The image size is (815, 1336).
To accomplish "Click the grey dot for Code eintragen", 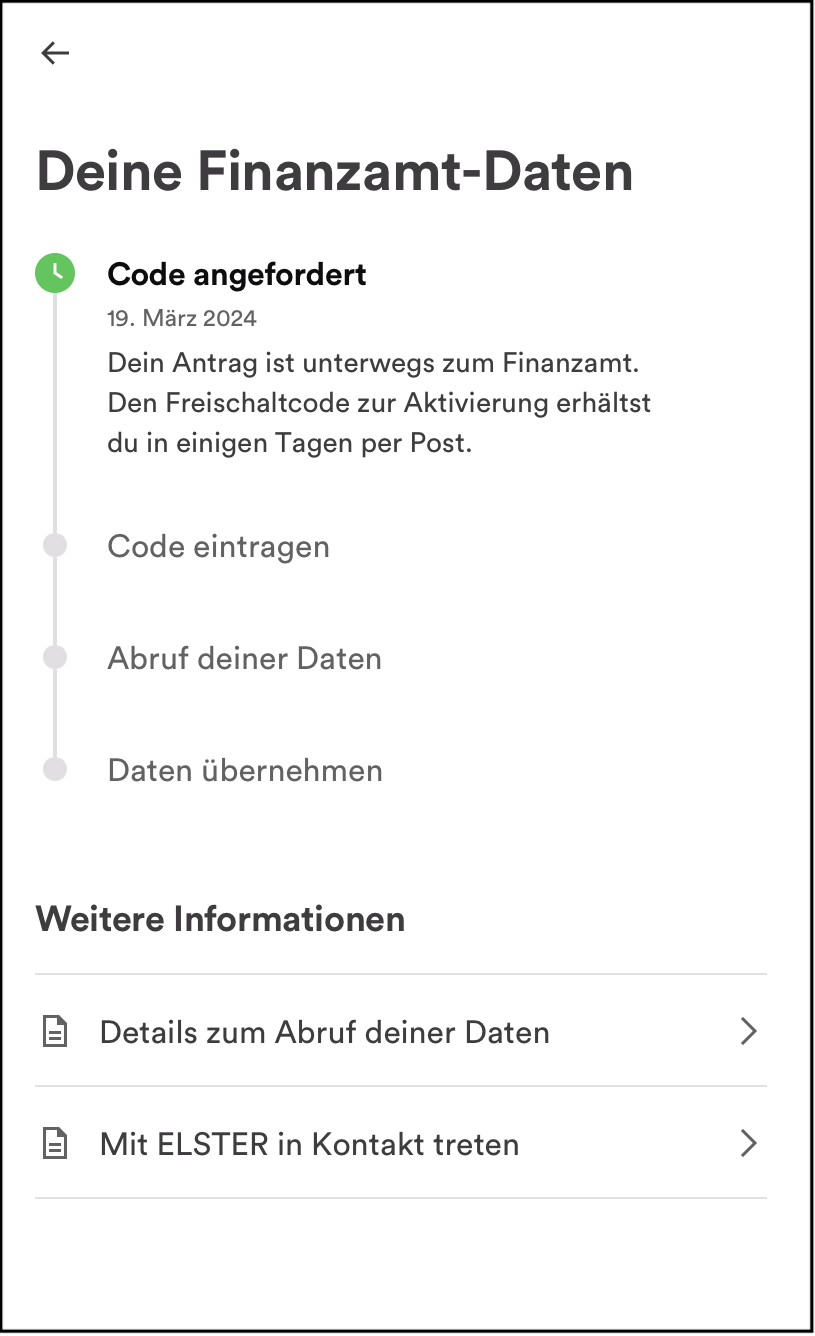I will pyautogui.click(x=55, y=545).
